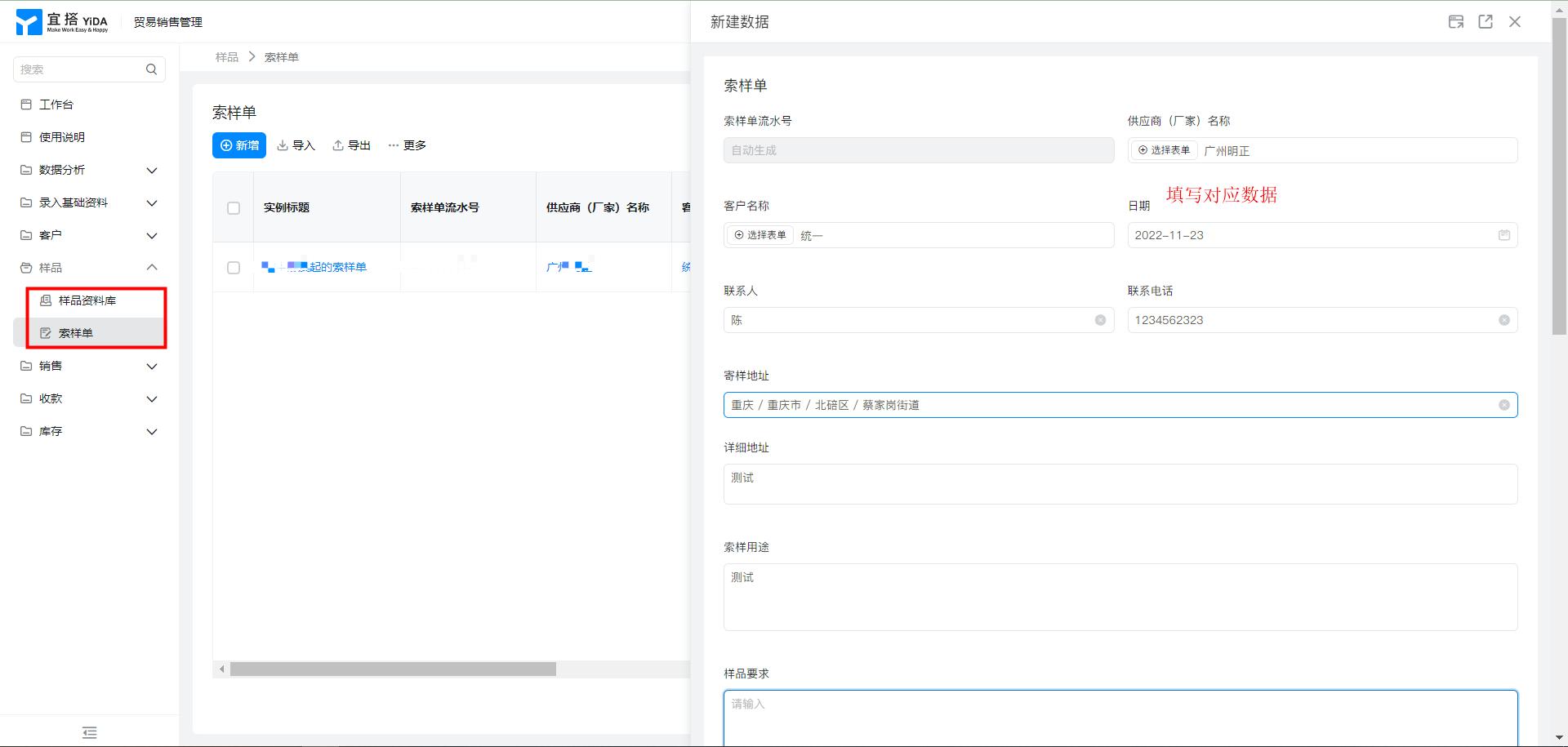Expand the 销售 menu chevron
This screenshot has height=747, width=1568.
(x=152, y=366)
